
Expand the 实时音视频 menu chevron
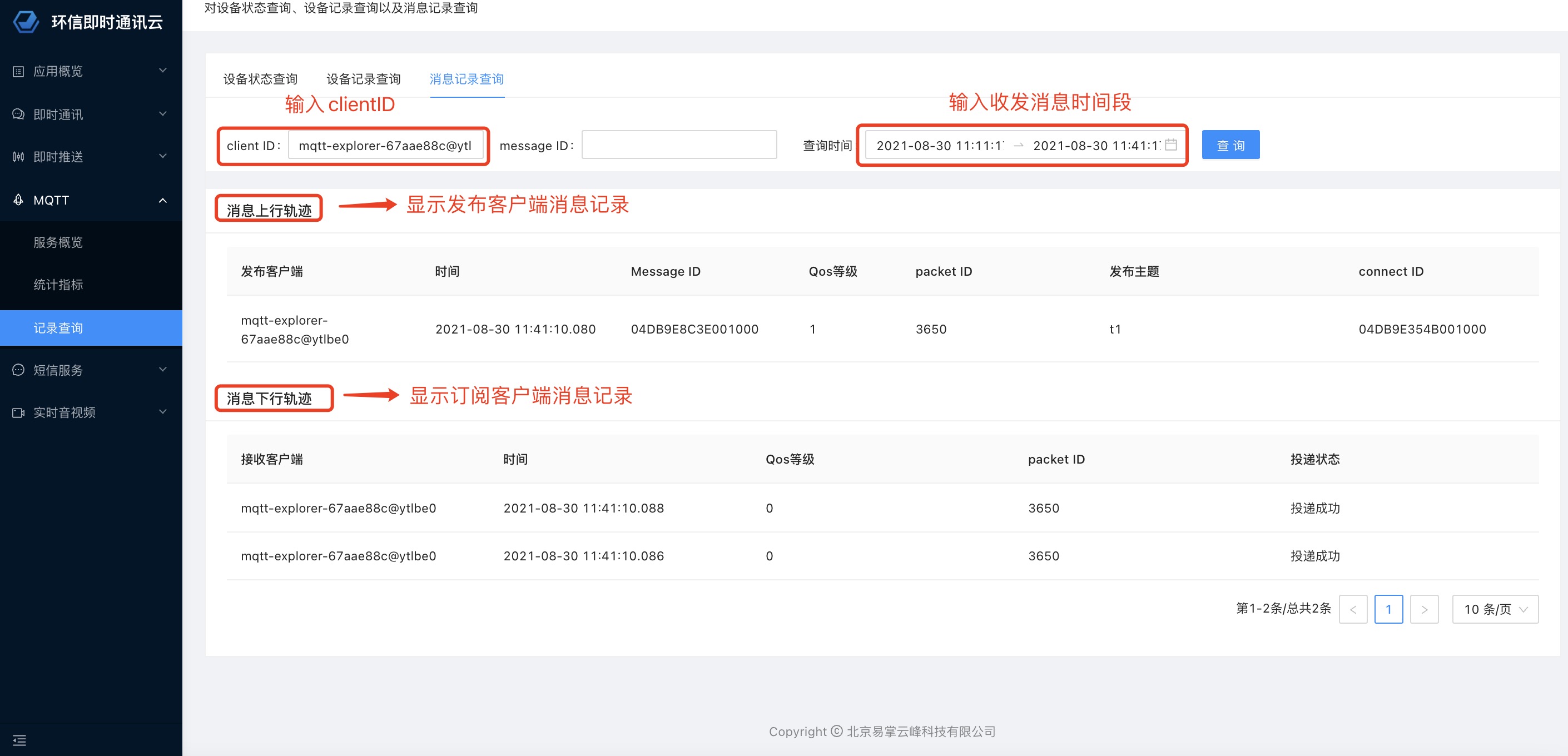point(162,412)
